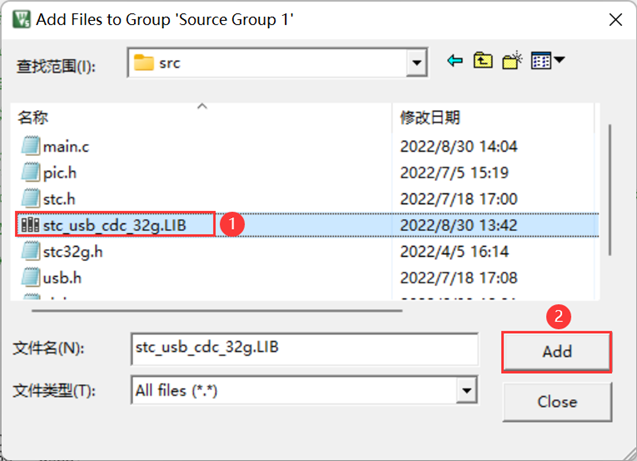Screen dimensions: 637x461
Task: Click the usb.h file icon
Action: point(30,277)
